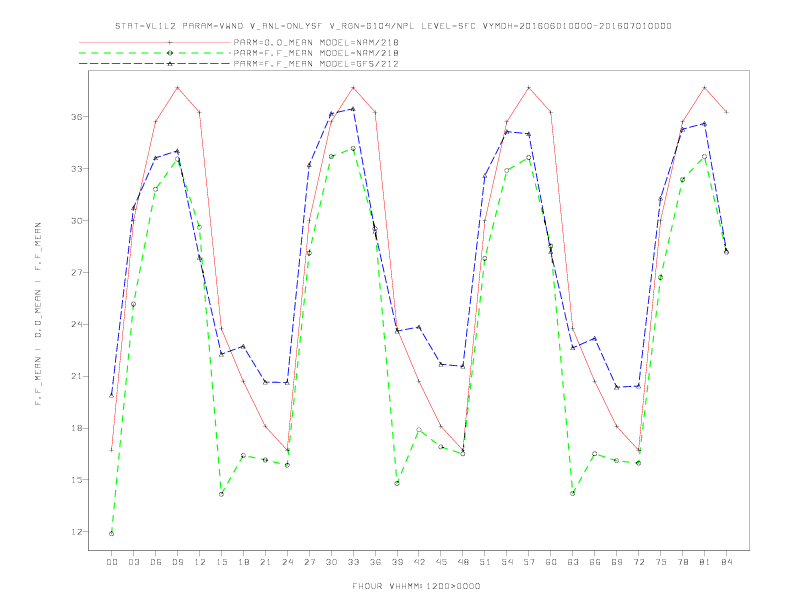This screenshot has width=792, height=612.
Task: Click x-axis tick label 84
Action: (727, 562)
